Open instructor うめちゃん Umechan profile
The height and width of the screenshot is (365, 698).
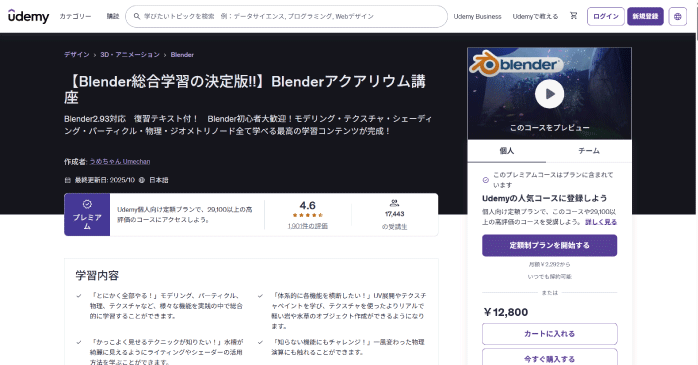click(x=120, y=162)
